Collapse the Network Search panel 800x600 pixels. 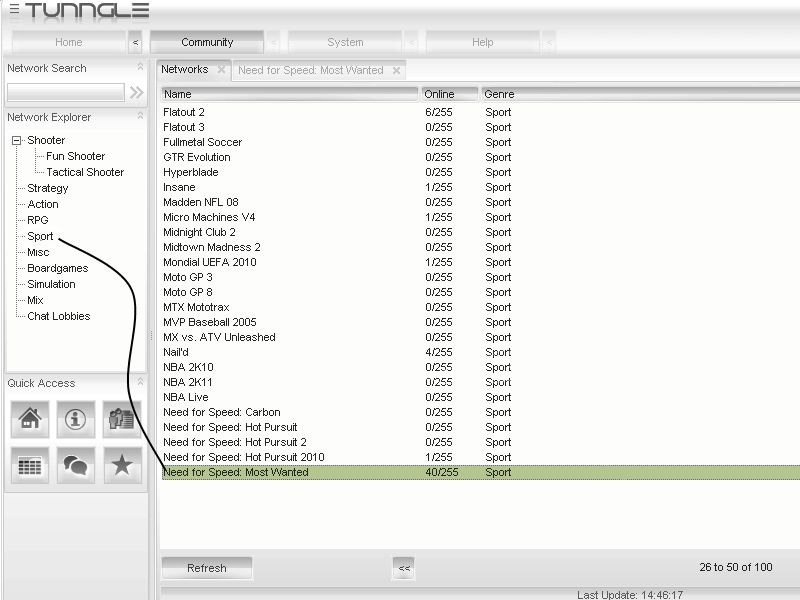(140, 68)
